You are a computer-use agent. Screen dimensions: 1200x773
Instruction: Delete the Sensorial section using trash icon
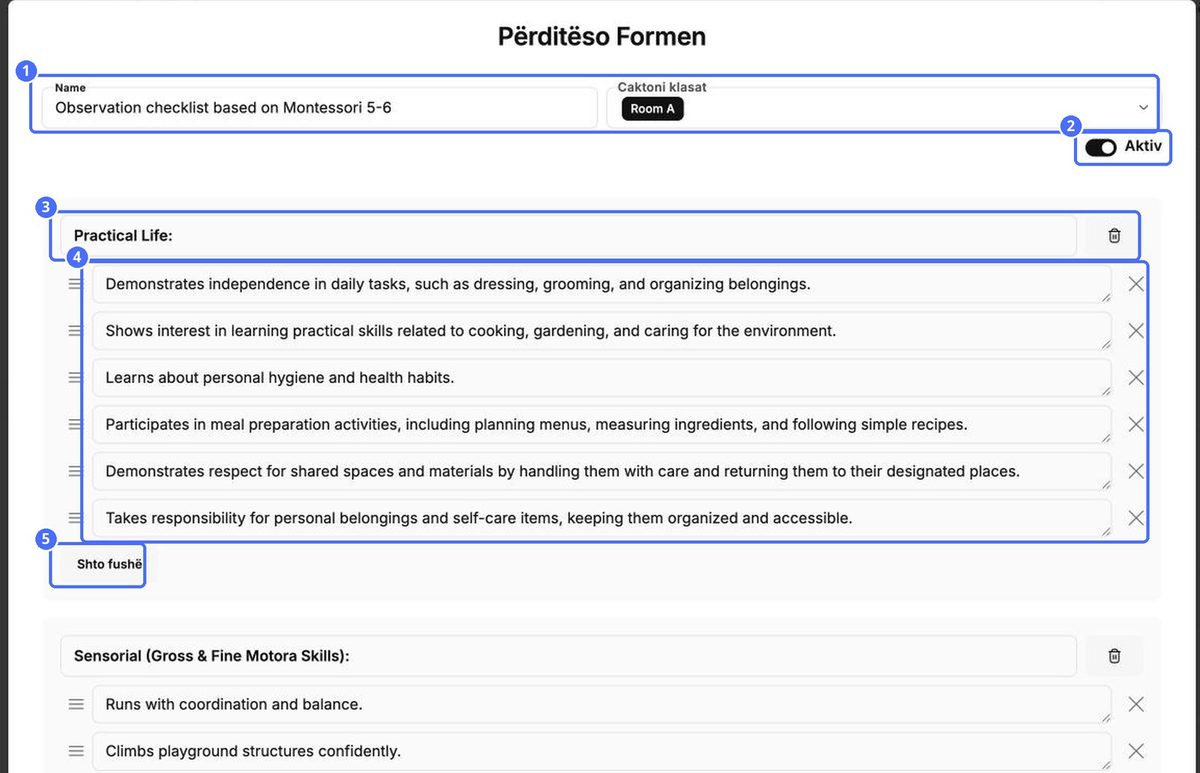coord(1114,656)
